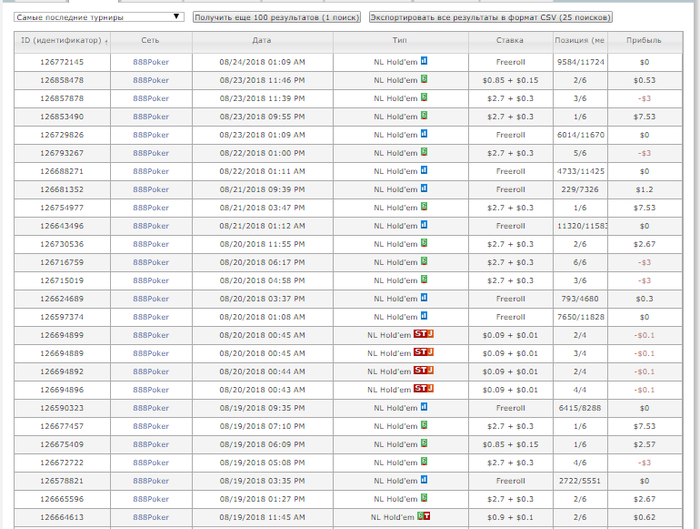The image size is (700, 529).
Task: Sort by the Позиция column header
Action: pos(580,41)
